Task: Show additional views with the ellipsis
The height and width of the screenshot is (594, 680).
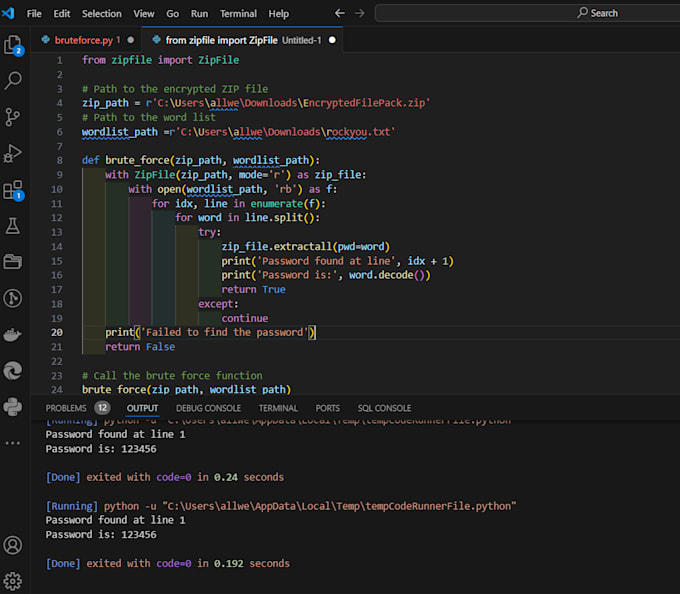Action: click(13, 441)
